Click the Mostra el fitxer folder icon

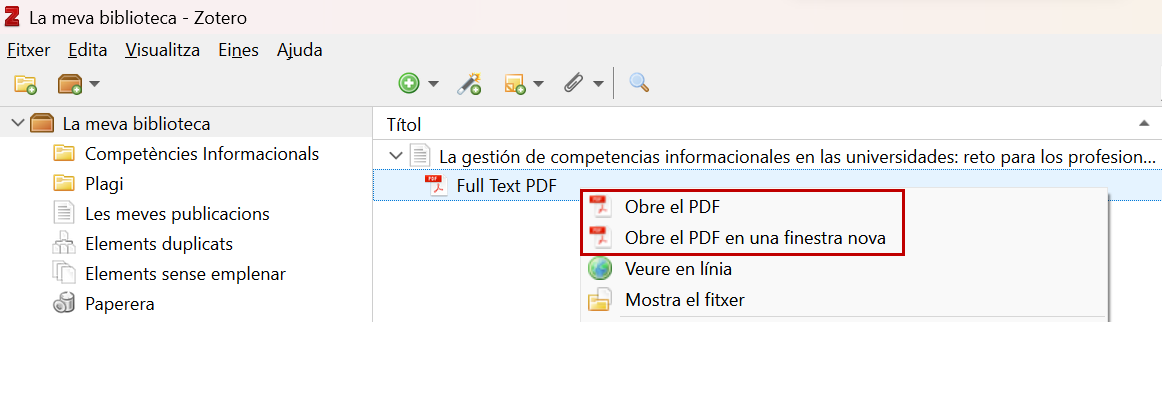point(600,299)
